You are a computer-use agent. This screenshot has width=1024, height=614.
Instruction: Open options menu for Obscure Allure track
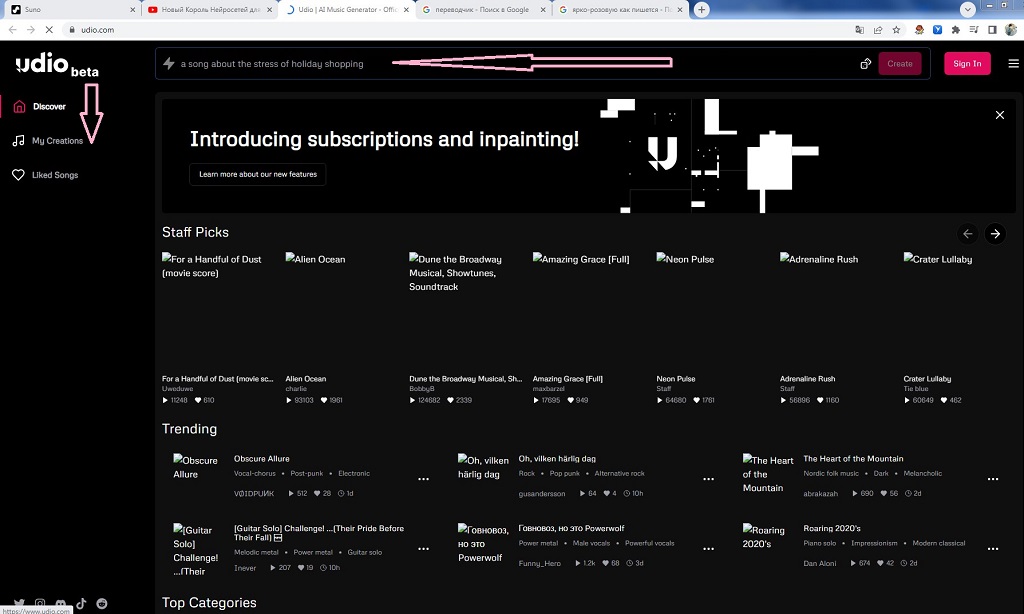(423, 479)
